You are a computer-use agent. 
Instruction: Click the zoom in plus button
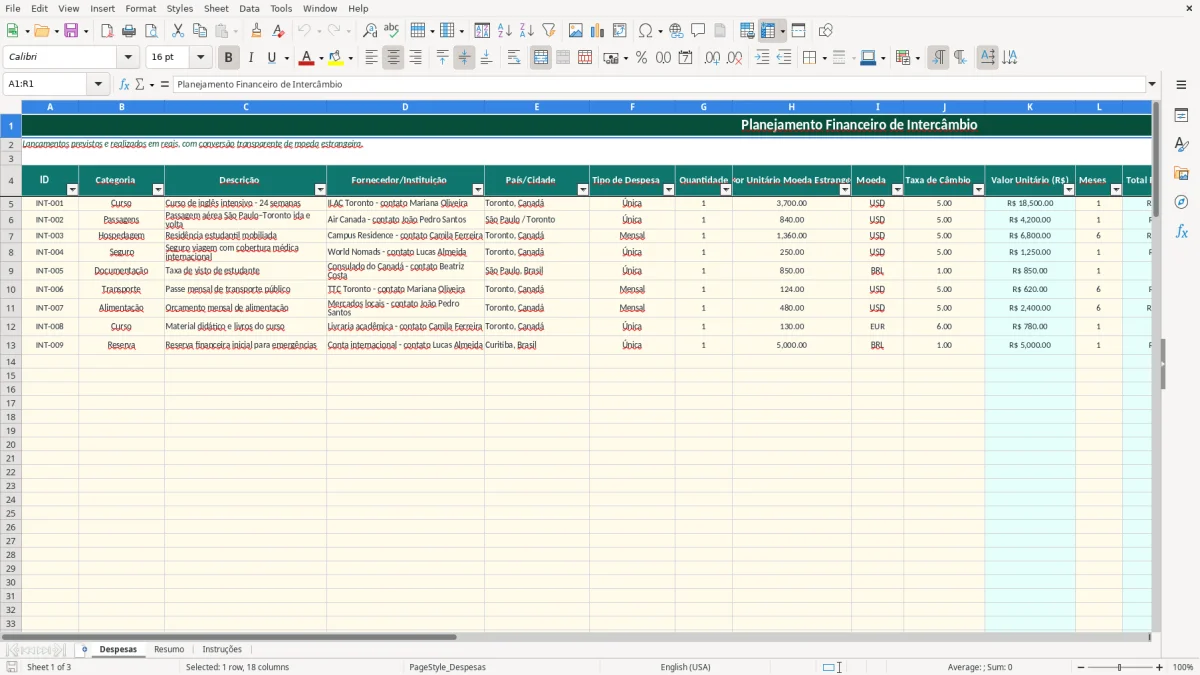tap(1160, 667)
